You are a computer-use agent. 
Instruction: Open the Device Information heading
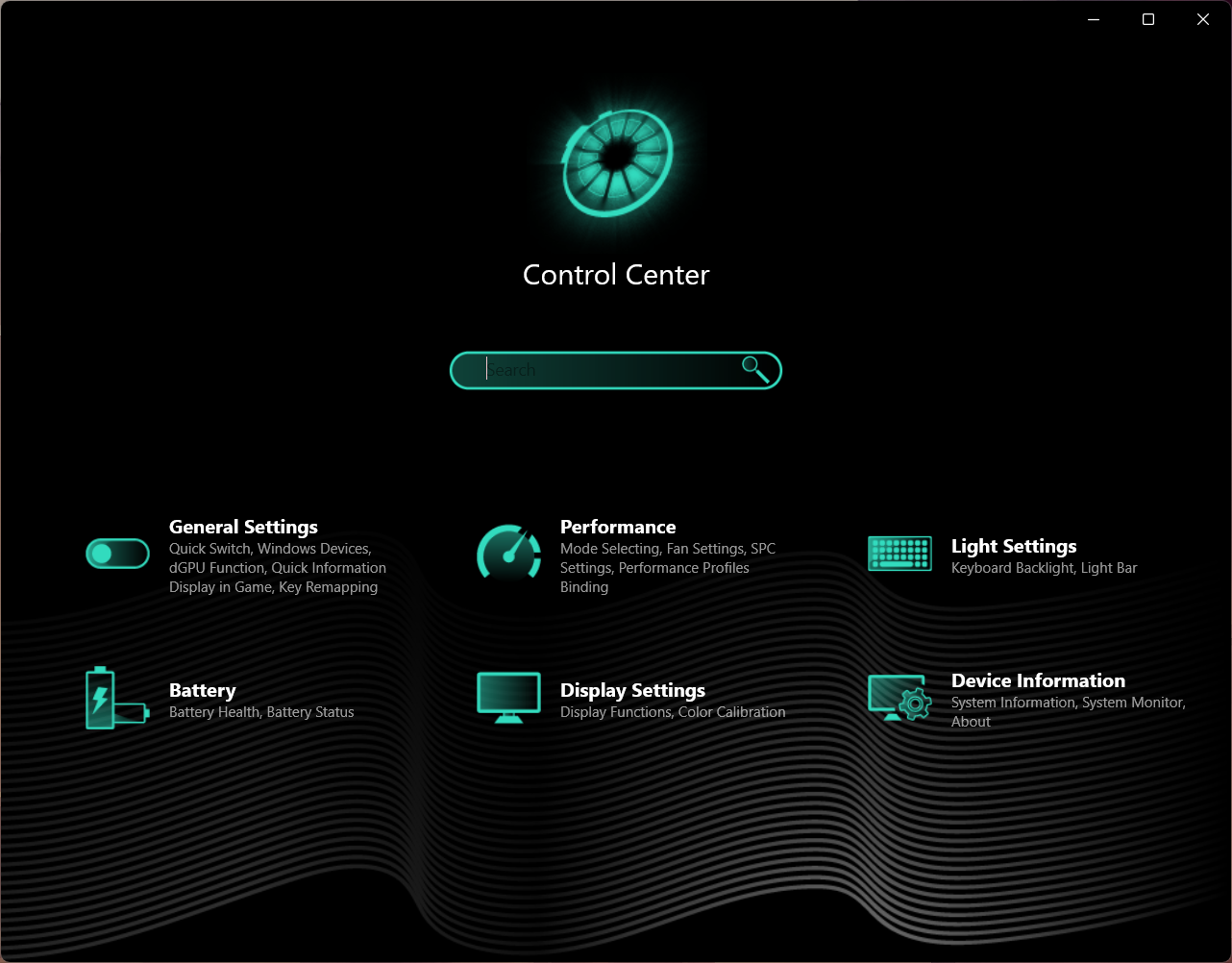coord(1038,680)
